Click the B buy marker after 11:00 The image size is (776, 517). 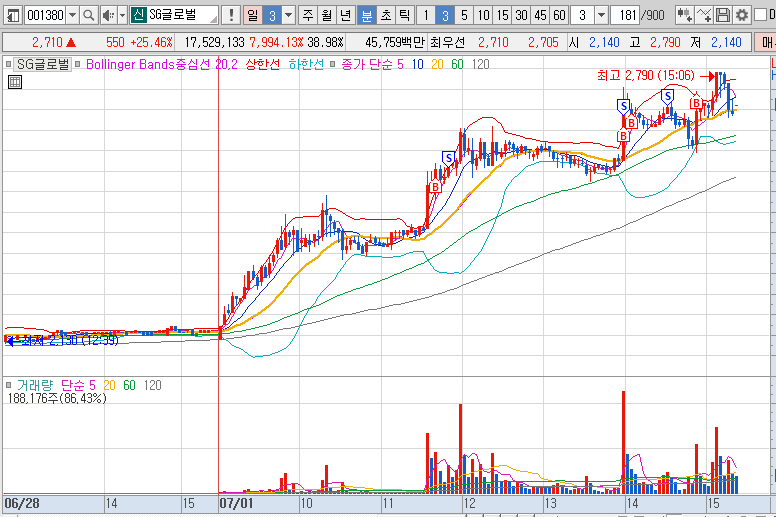click(x=435, y=187)
